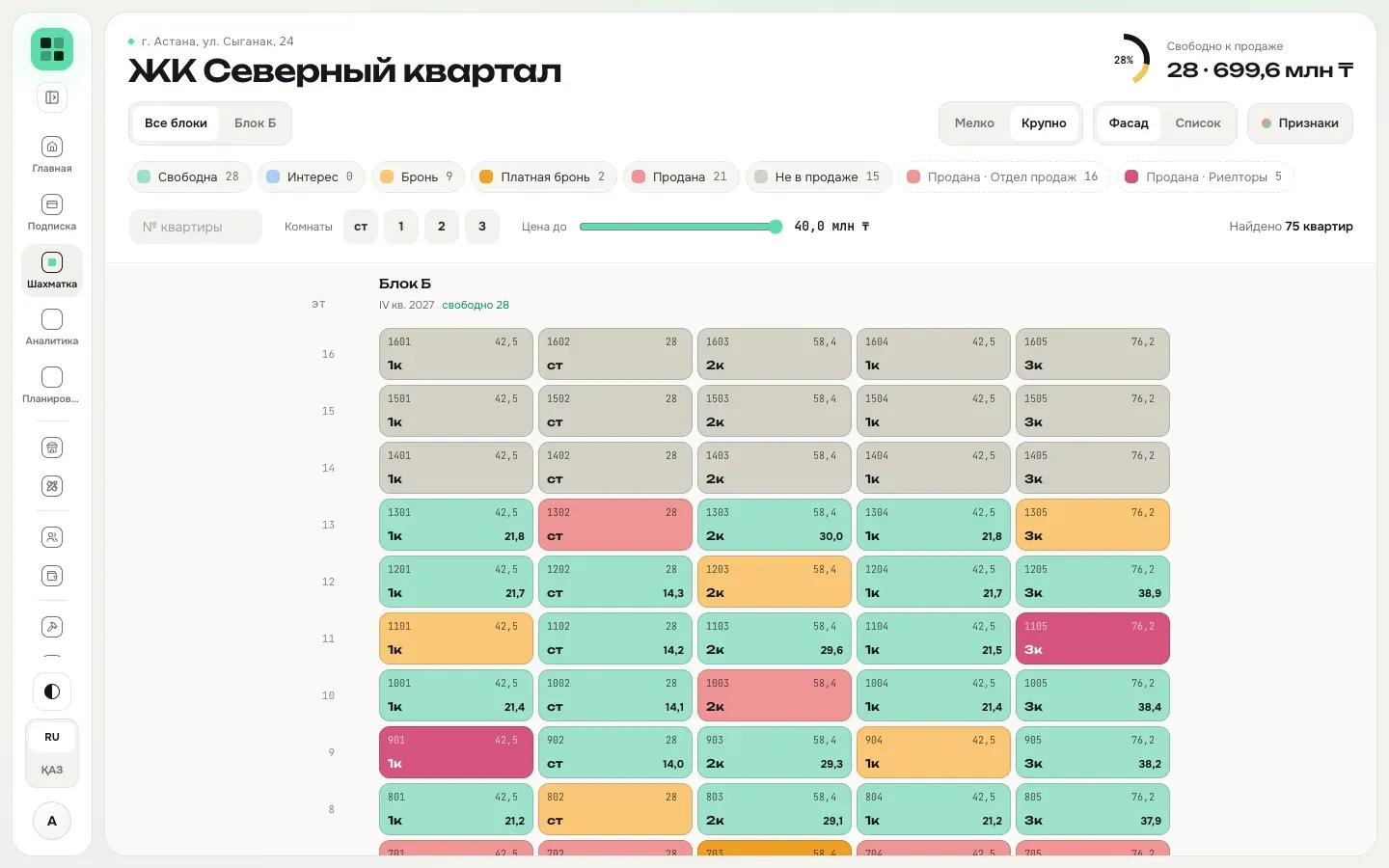Image resolution: width=1389 pixels, height=868 pixels.
Task: Filter rooms by СТ studio
Action: [x=361, y=227]
